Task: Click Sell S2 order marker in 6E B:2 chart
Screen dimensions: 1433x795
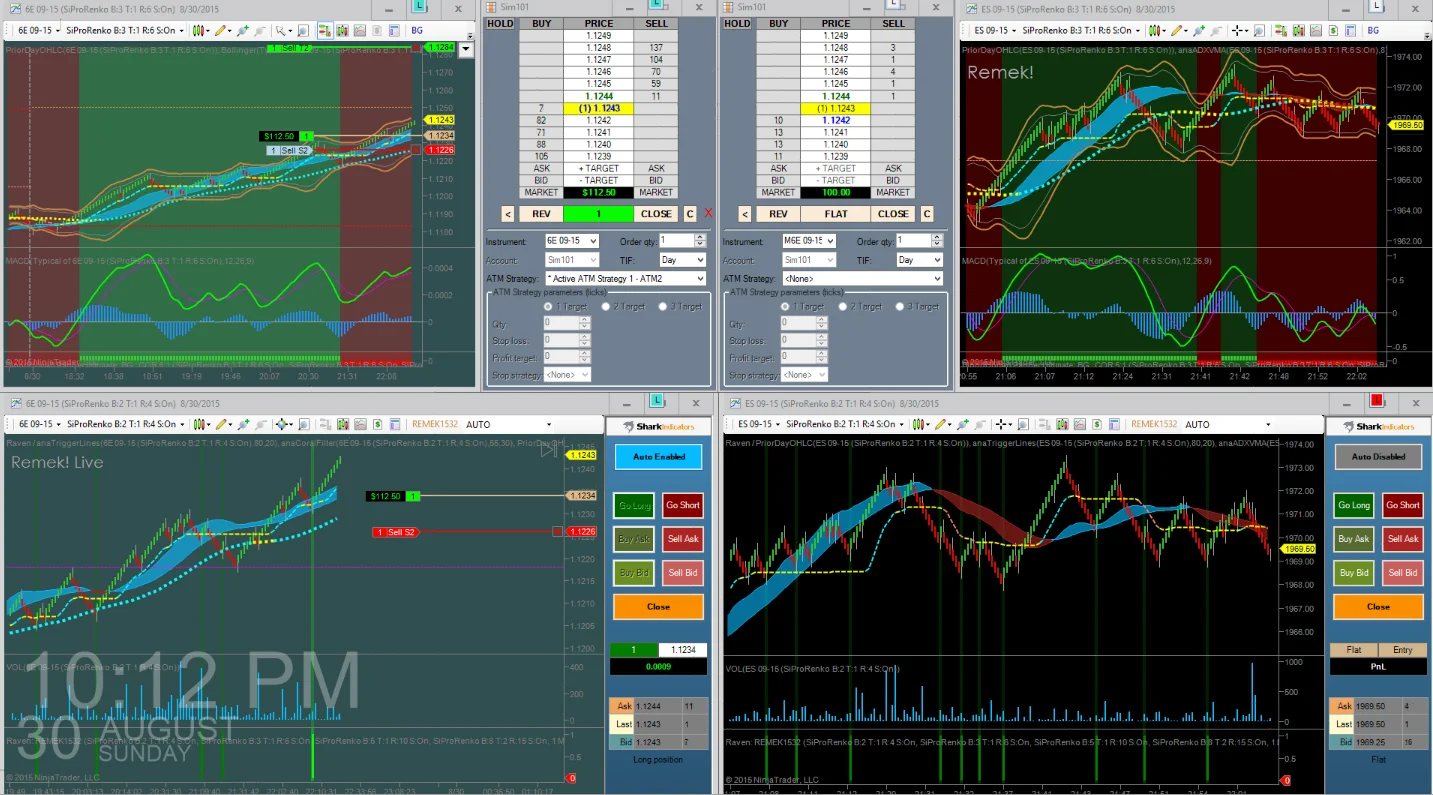Action: click(x=395, y=532)
